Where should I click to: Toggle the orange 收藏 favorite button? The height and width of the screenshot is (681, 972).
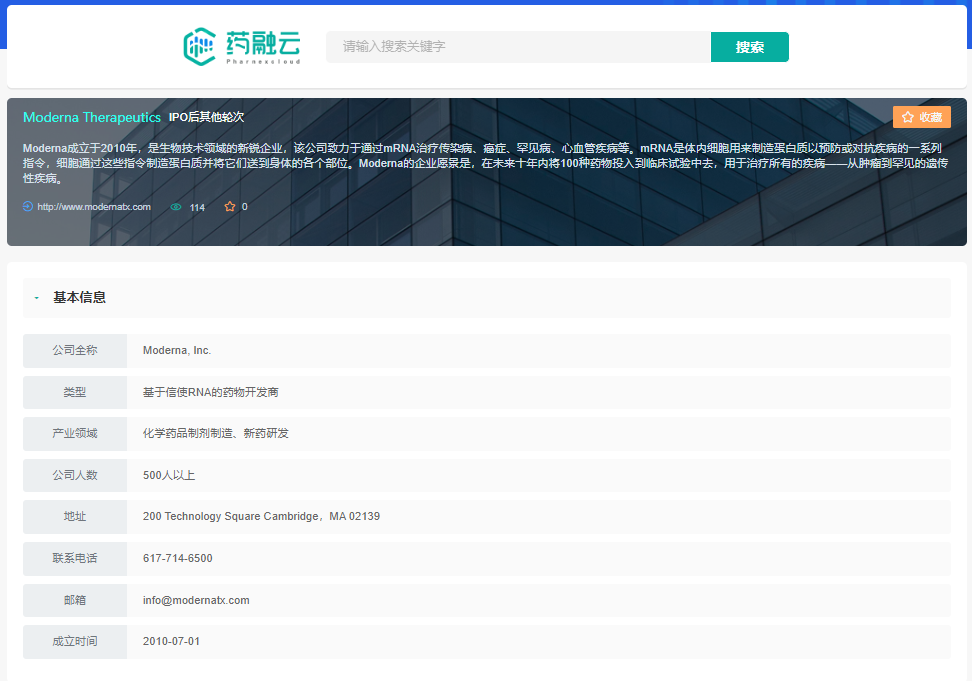[921, 117]
